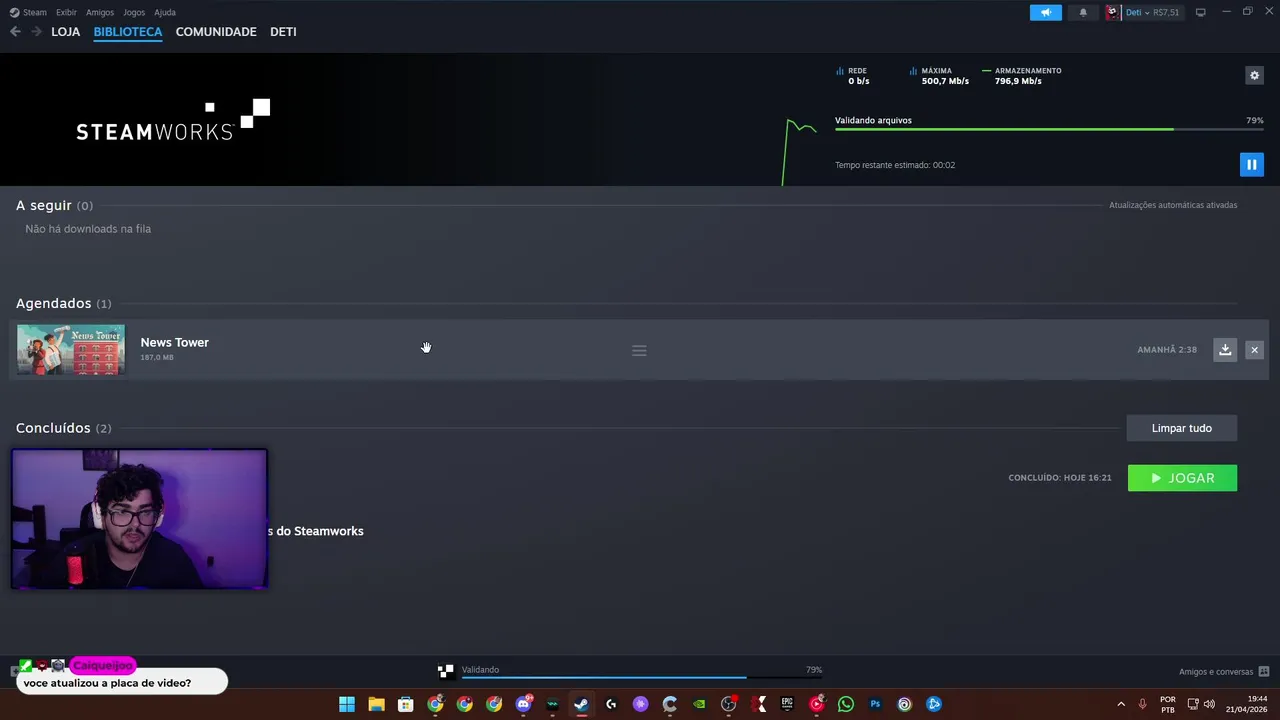Open the Exibir menu
This screenshot has width=1280, height=720.
point(66,12)
